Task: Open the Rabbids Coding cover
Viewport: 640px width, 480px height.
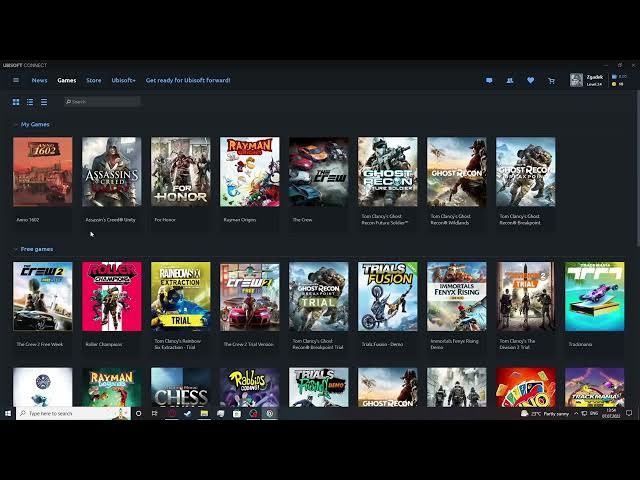Action: pos(249,387)
